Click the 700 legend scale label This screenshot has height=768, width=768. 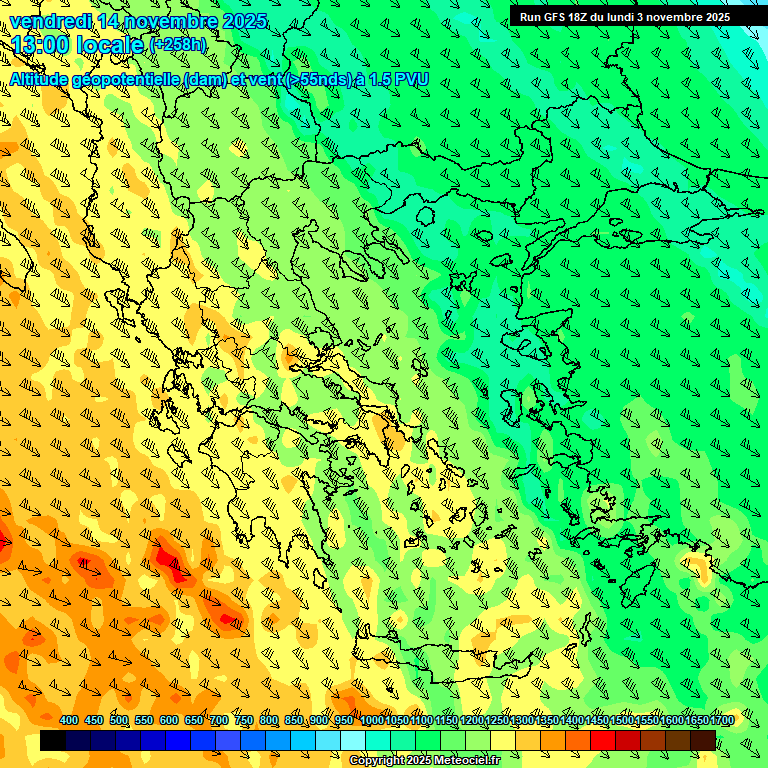(219, 721)
